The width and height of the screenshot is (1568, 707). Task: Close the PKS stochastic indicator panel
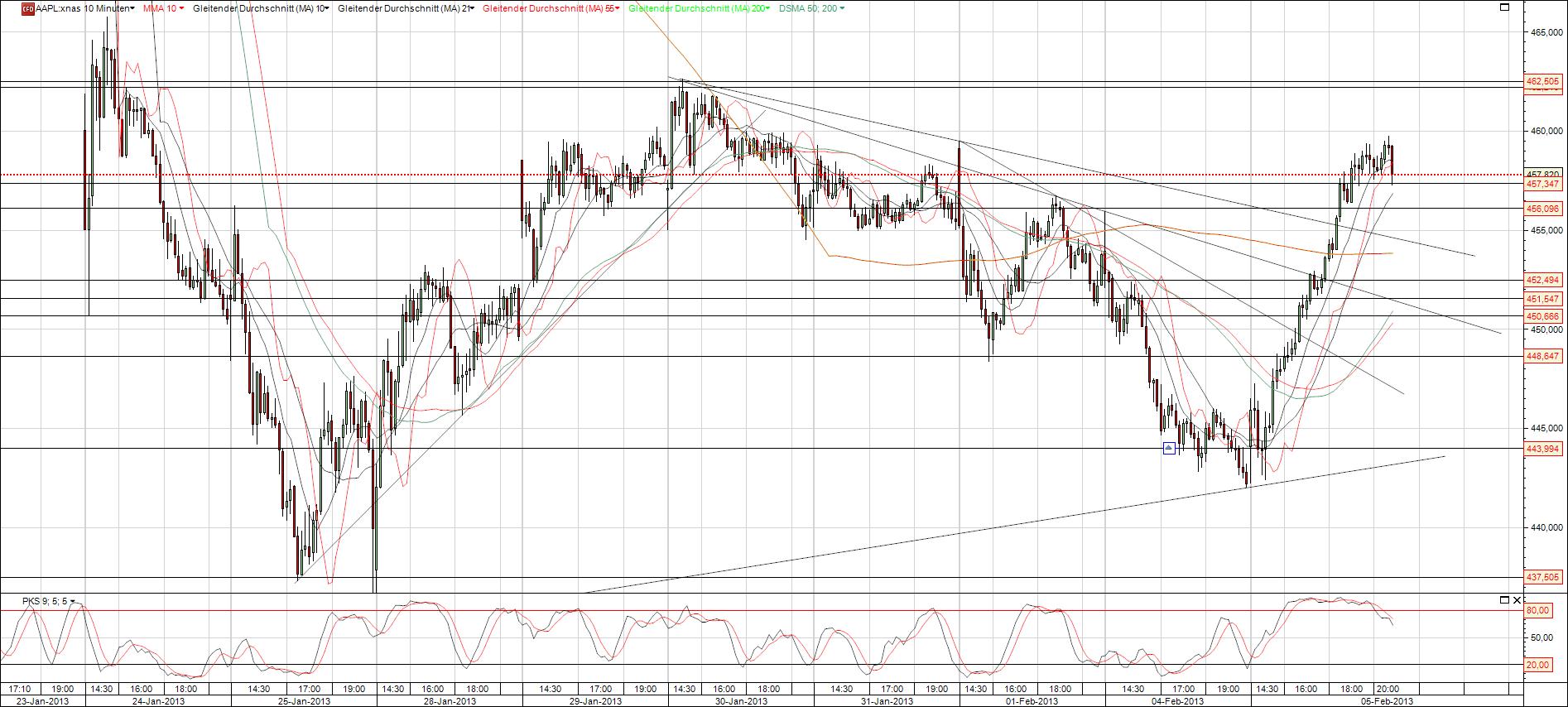click(1516, 599)
